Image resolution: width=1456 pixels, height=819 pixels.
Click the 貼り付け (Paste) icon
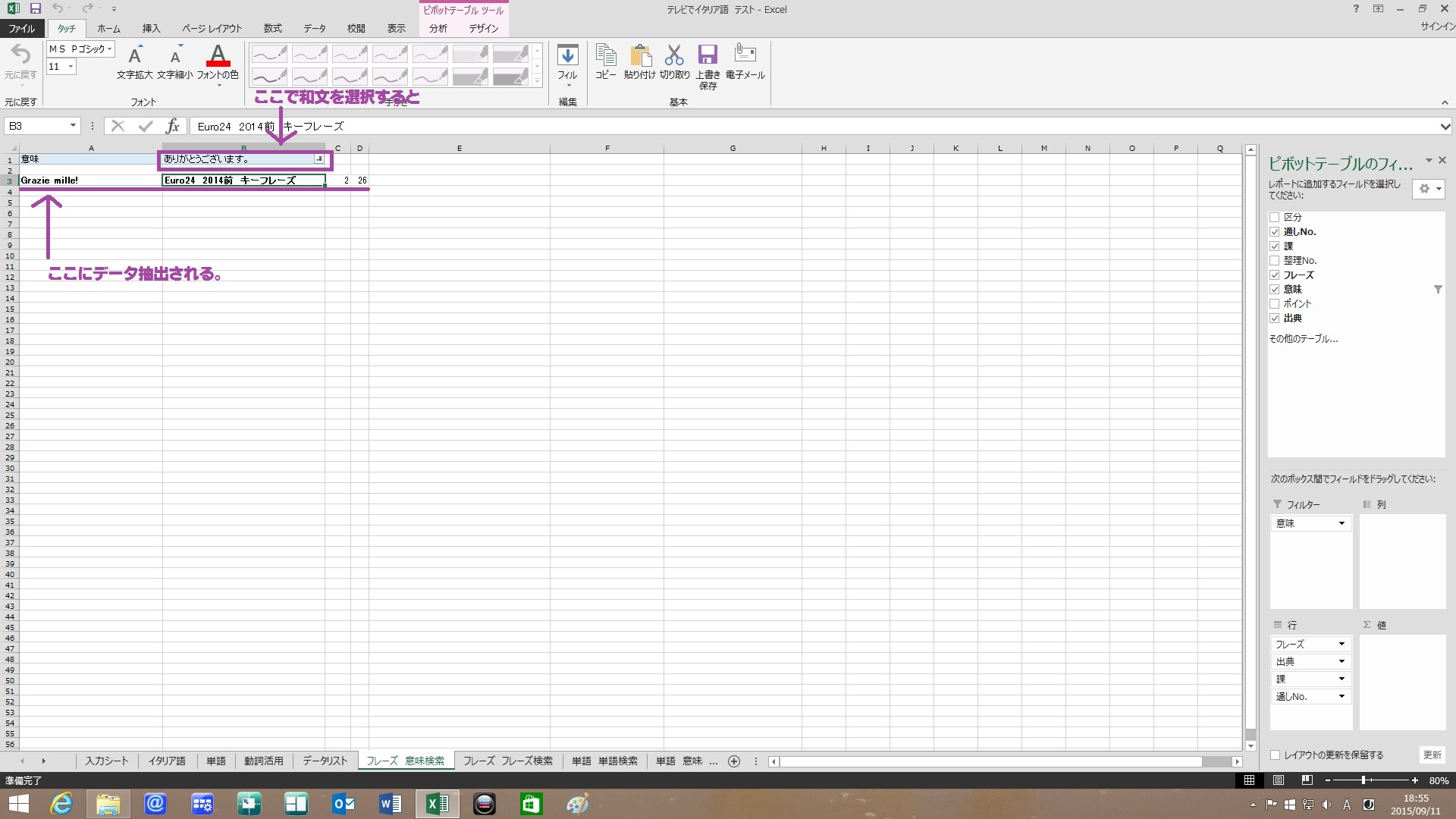(x=639, y=56)
